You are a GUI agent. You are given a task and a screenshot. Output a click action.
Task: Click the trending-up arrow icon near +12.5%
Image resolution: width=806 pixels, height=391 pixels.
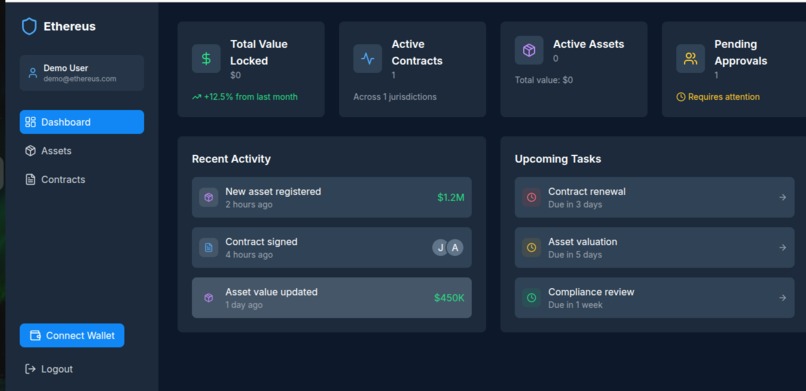[196, 97]
